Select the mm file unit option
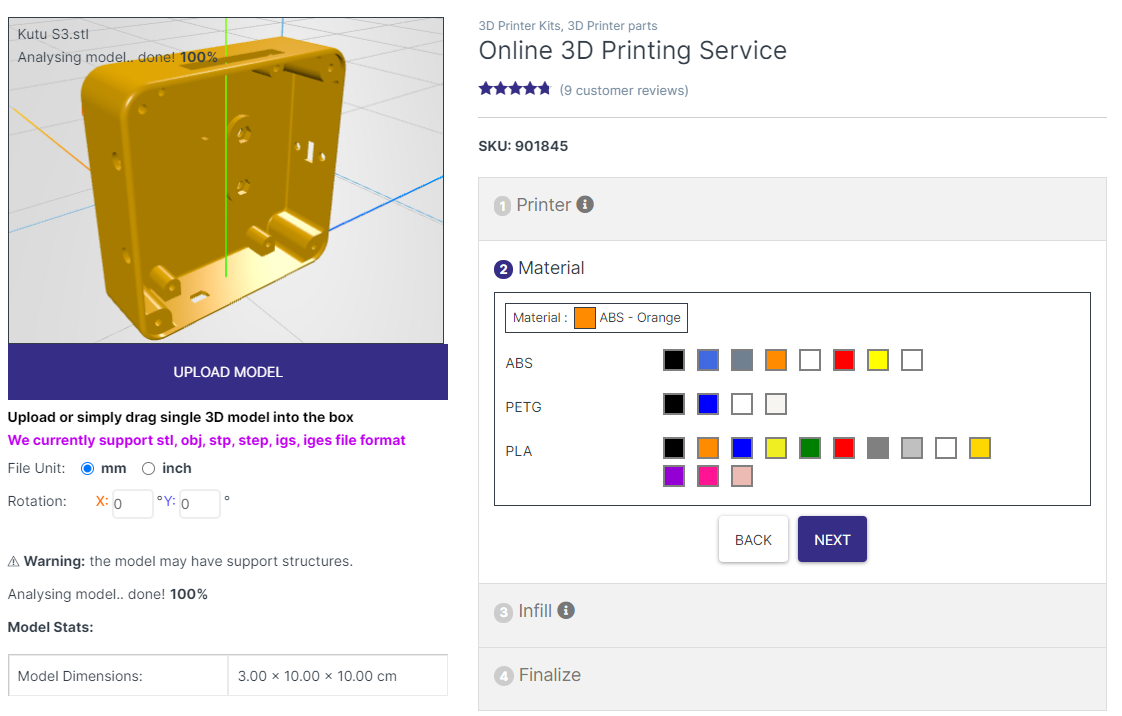This screenshot has width=1122, height=716. coord(89,467)
